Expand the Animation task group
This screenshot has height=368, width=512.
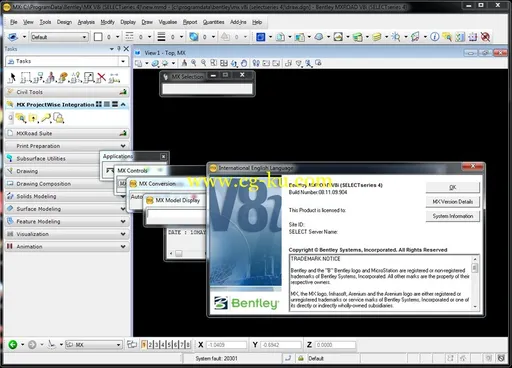tap(123, 247)
